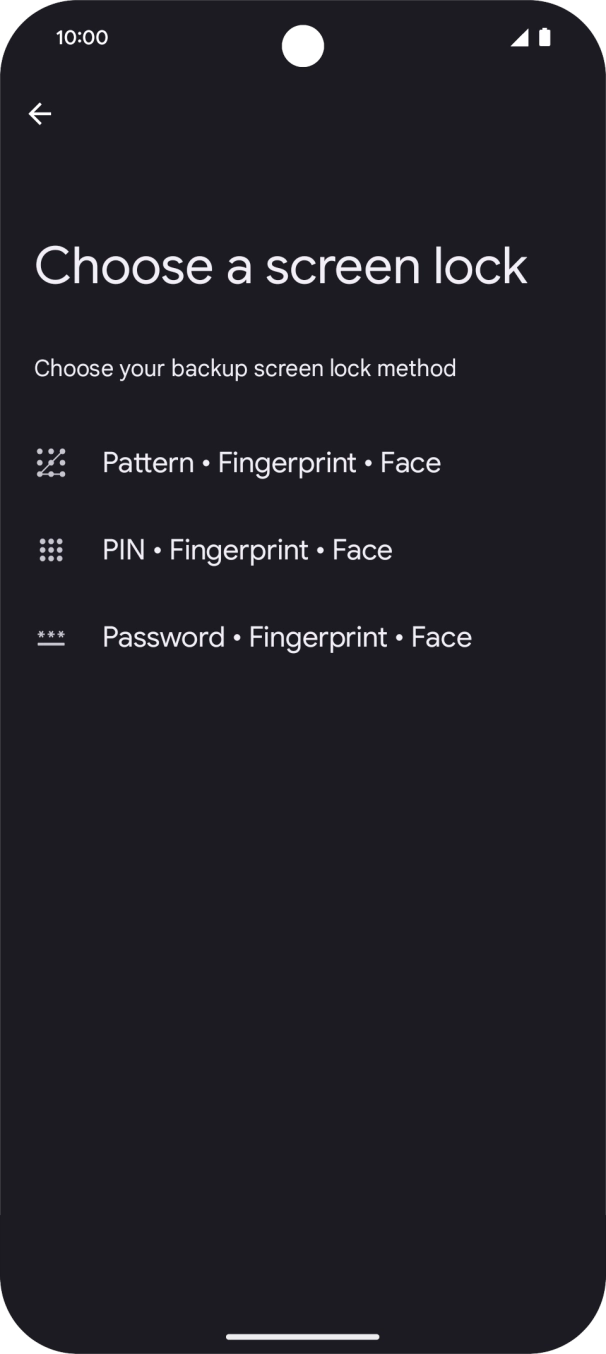Select the Password asterisks icon
Screen dimensions: 606x1354
point(51,637)
